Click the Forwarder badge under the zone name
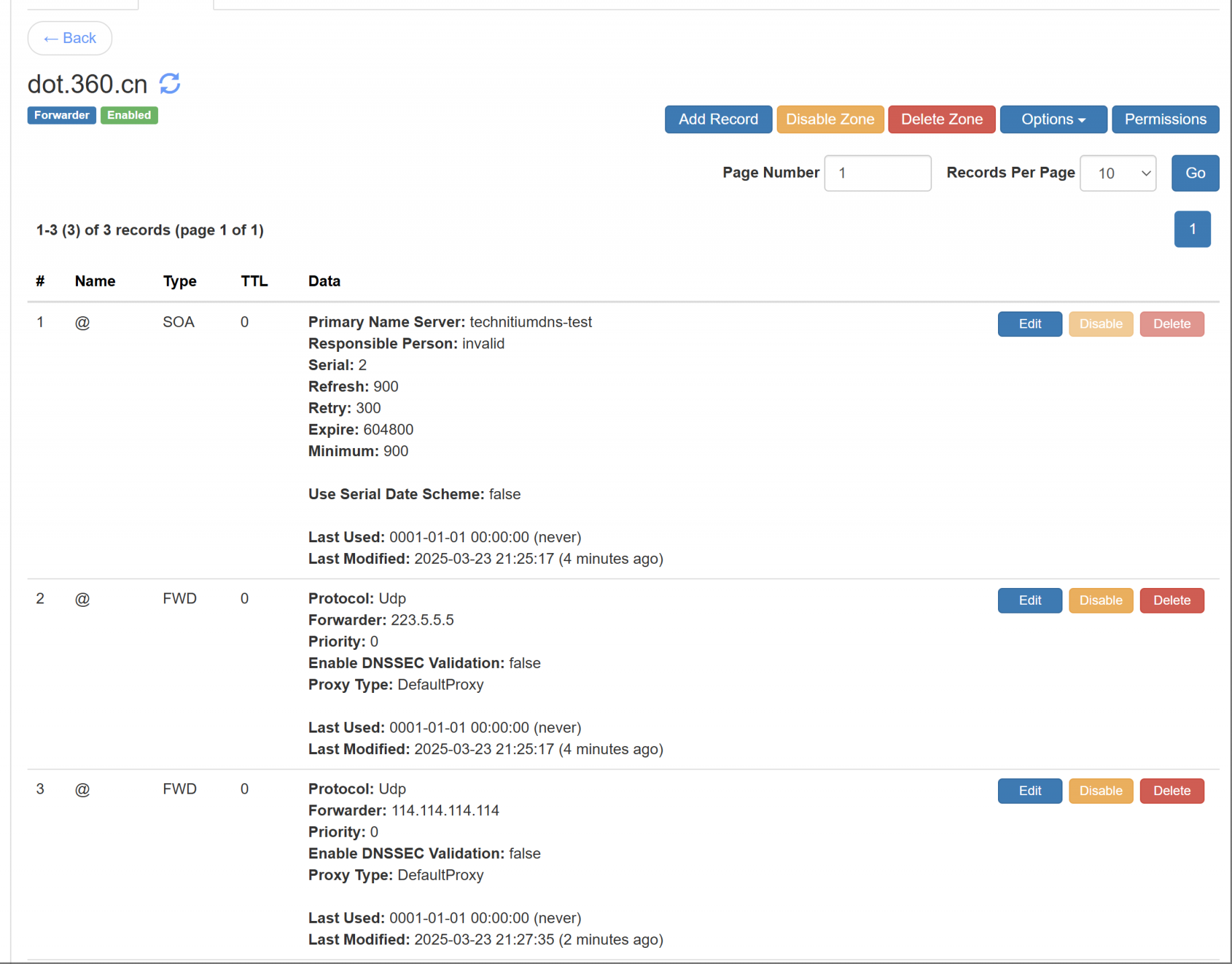Image resolution: width=1232 pixels, height=964 pixels. click(61, 115)
